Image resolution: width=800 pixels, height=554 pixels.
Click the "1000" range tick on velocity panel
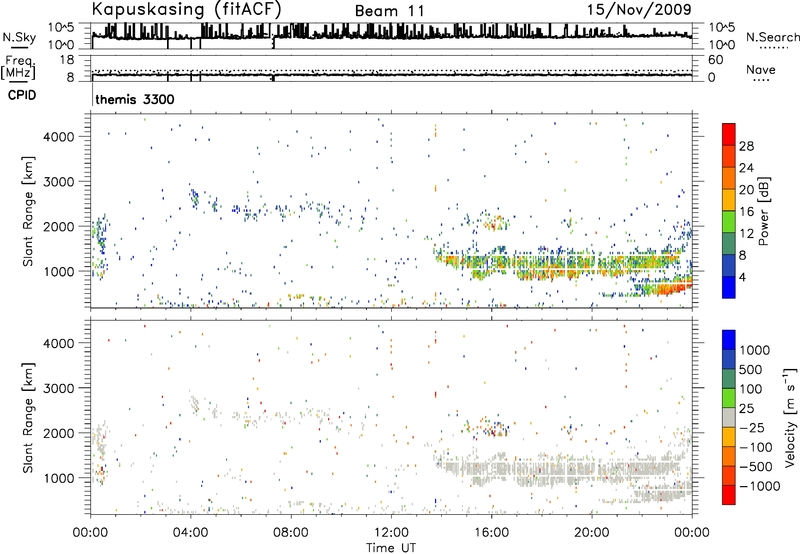coord(58,478)
